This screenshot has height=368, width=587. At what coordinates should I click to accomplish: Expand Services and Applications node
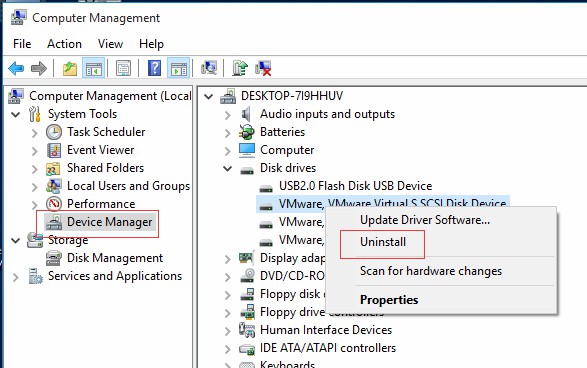[16, 277]
